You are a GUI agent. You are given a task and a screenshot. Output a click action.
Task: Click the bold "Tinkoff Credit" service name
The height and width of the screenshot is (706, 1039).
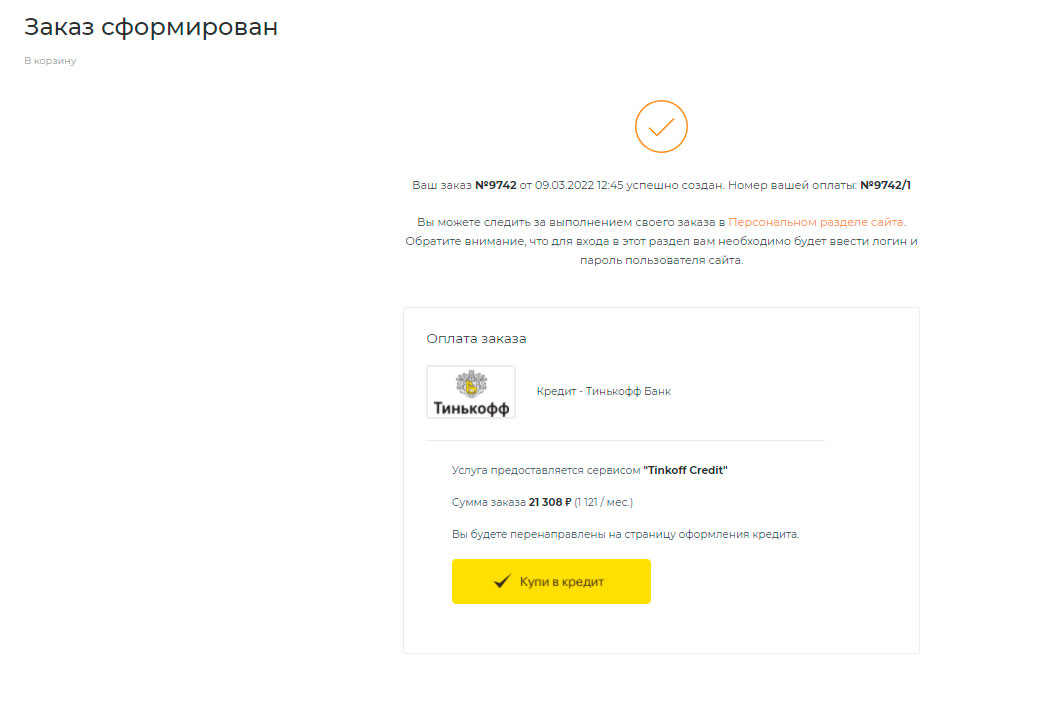685,470
